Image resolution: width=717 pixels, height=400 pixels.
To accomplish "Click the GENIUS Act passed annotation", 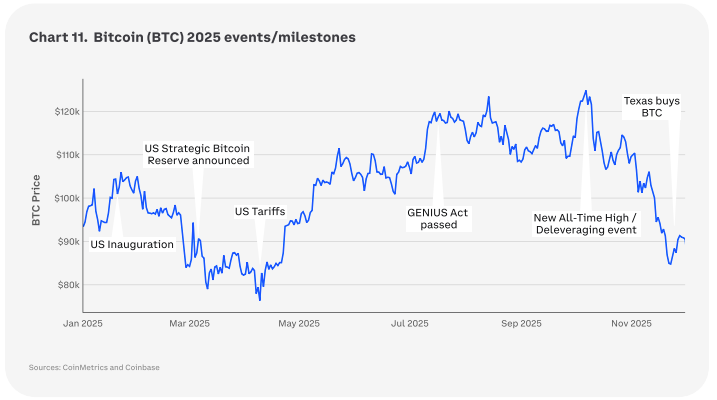I will pyautogui.click(x=438, y=219).
